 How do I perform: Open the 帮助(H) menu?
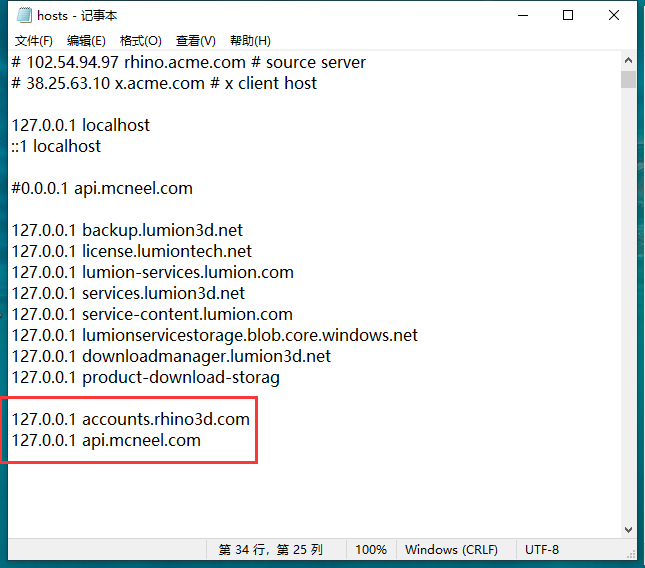pos(250,41)
